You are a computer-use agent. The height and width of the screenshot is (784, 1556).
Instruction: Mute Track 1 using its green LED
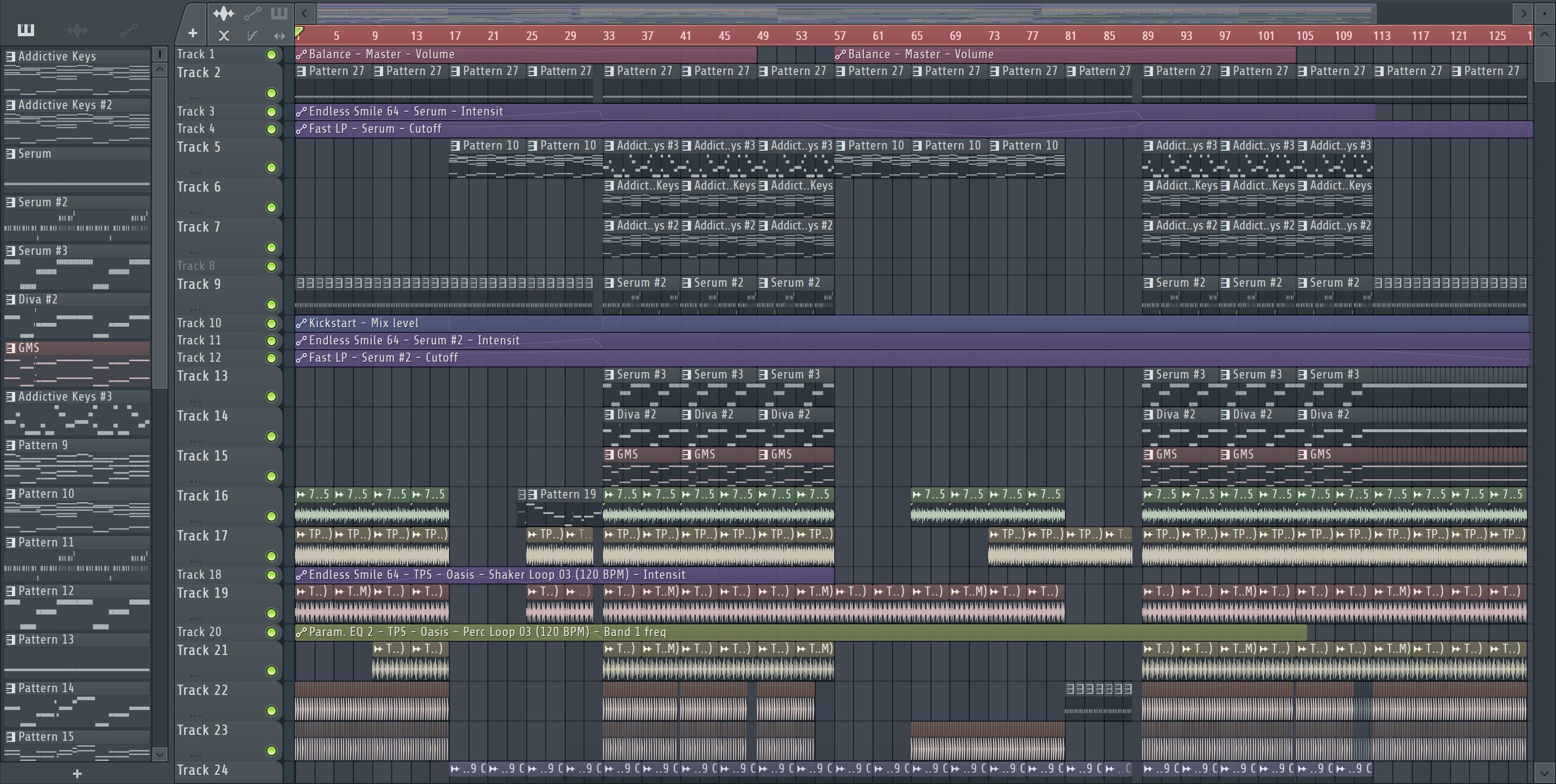271,55
